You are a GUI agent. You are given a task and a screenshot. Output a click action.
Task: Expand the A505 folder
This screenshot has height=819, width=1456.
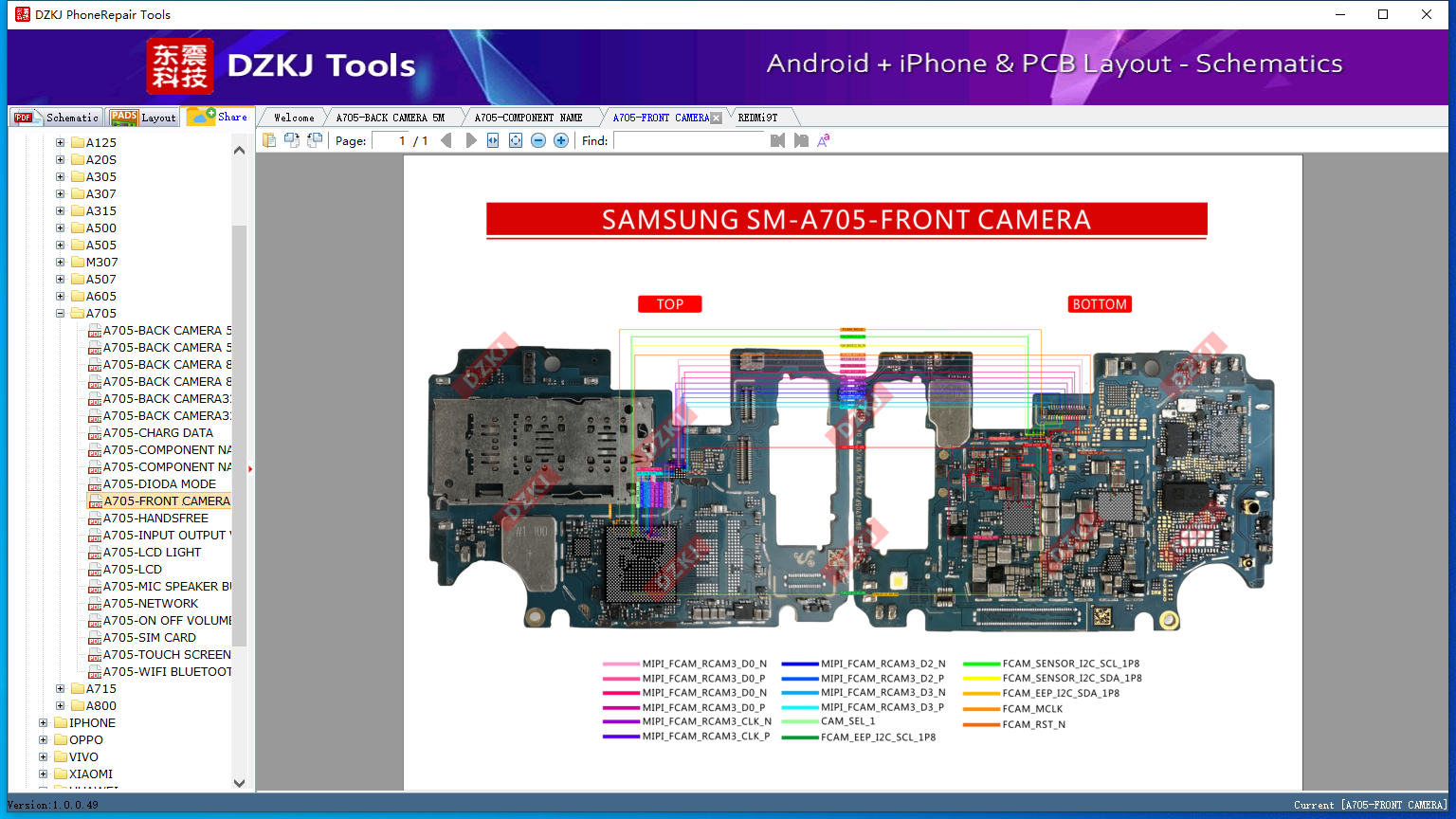60,246
